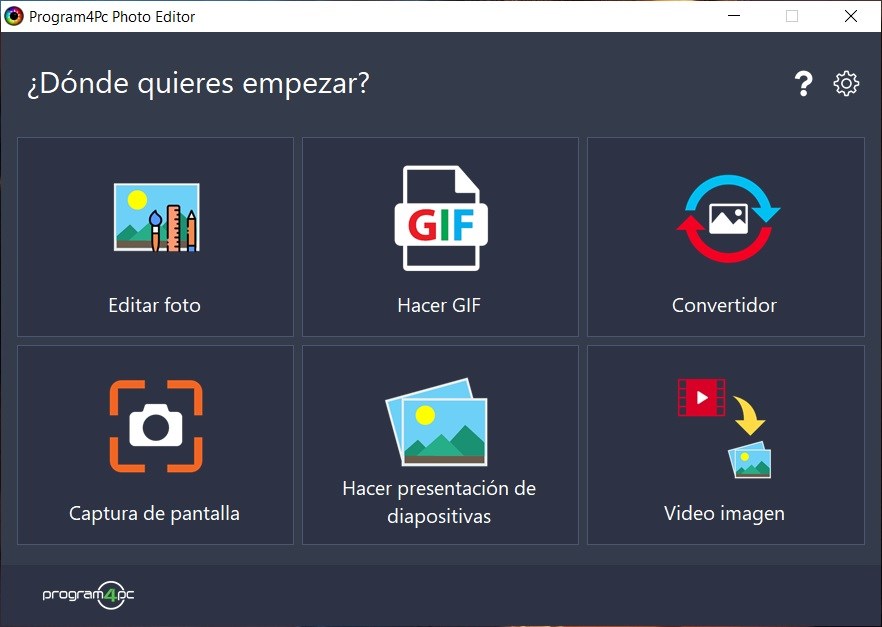Select the orange screen capture camera icon
The height and width of the screenshot is (627, 882).
click(x=156, y=426)
